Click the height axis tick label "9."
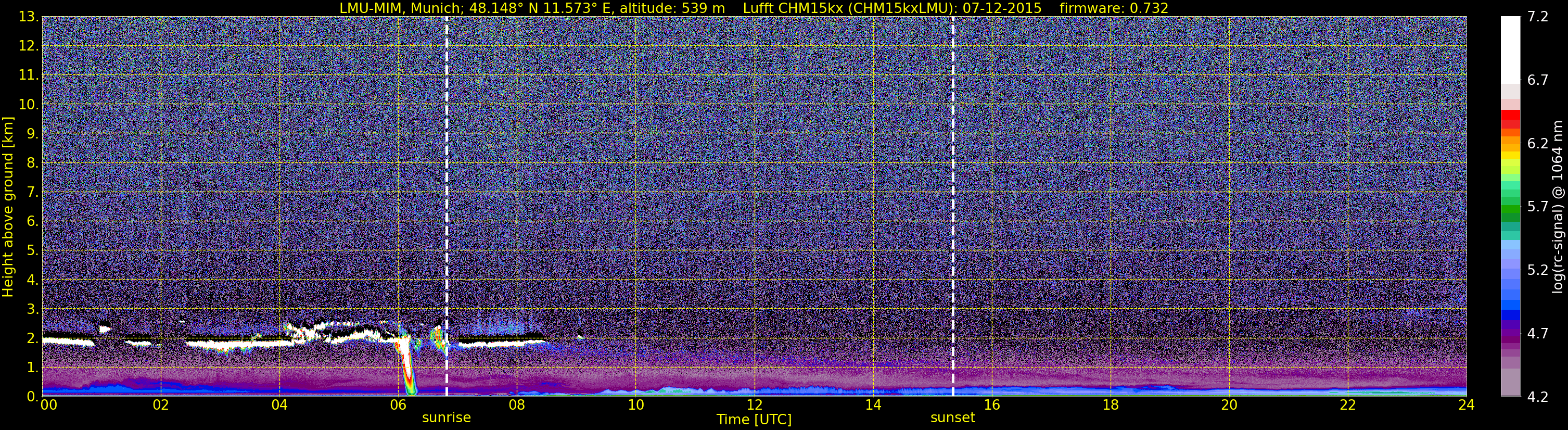The image size is (1568, 430). [x=32, y=134]
